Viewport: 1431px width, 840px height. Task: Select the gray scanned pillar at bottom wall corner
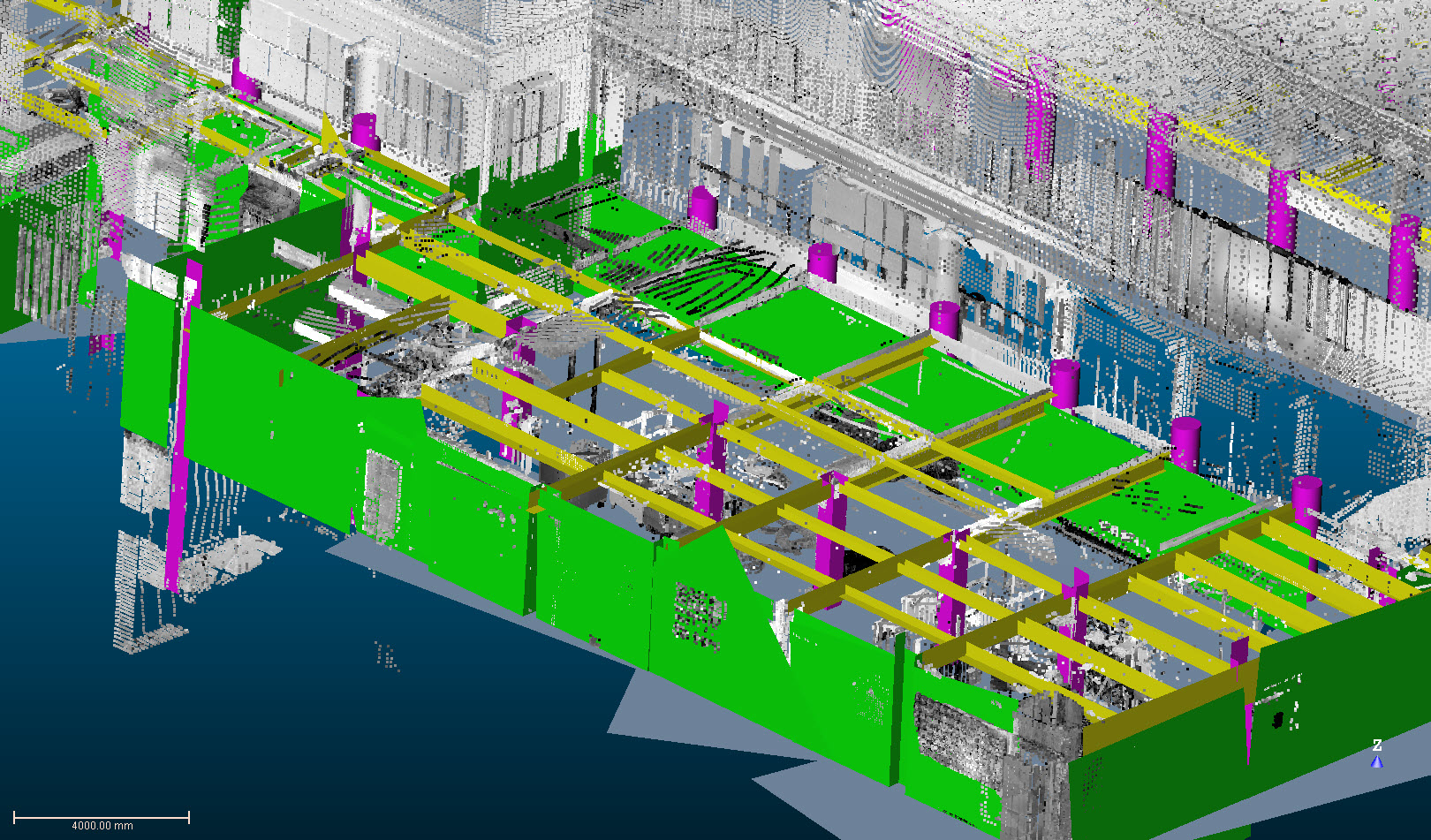(1042, 760)
